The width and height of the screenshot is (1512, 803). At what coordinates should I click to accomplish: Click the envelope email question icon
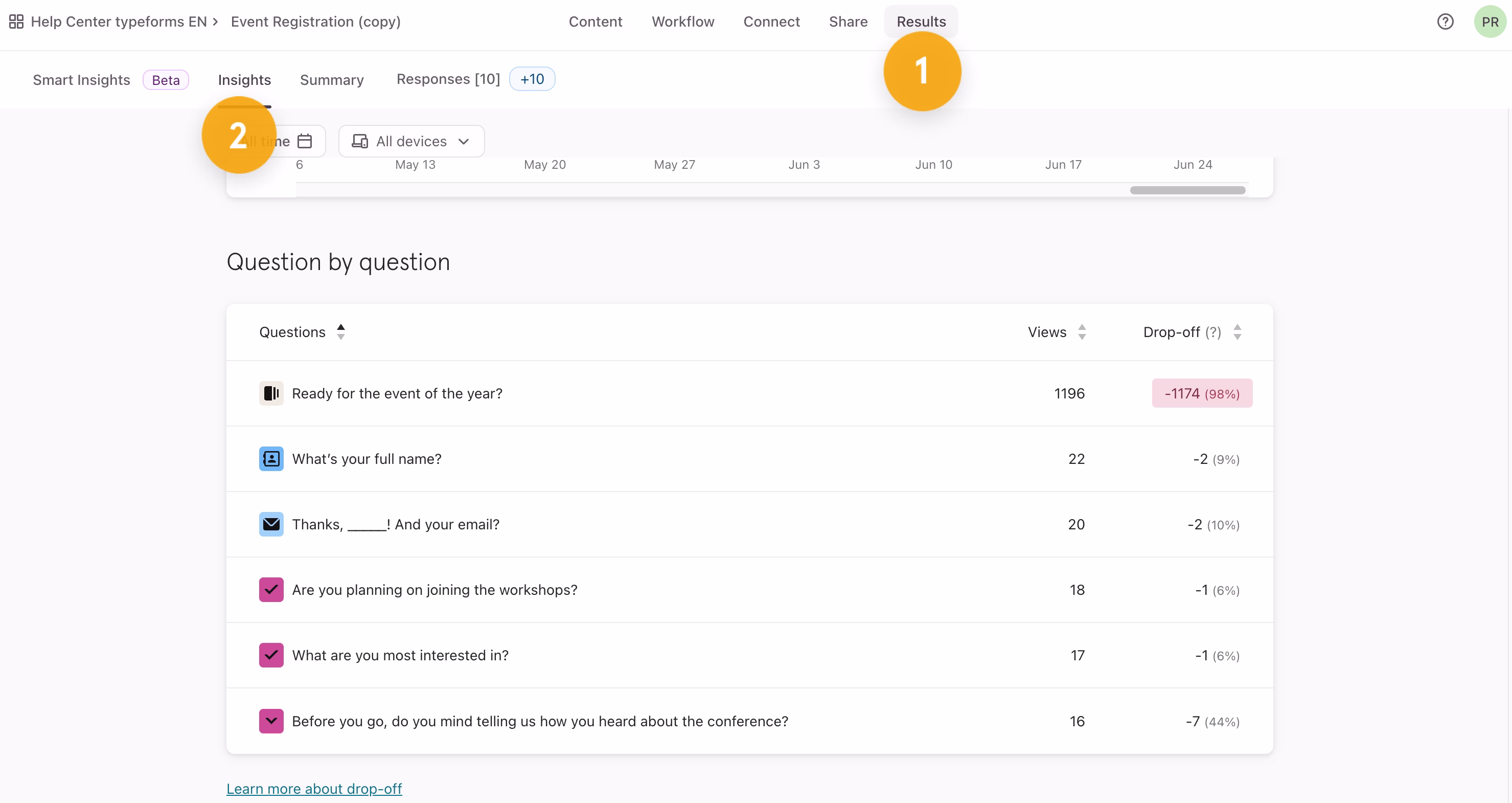click(x=271, y=524)
